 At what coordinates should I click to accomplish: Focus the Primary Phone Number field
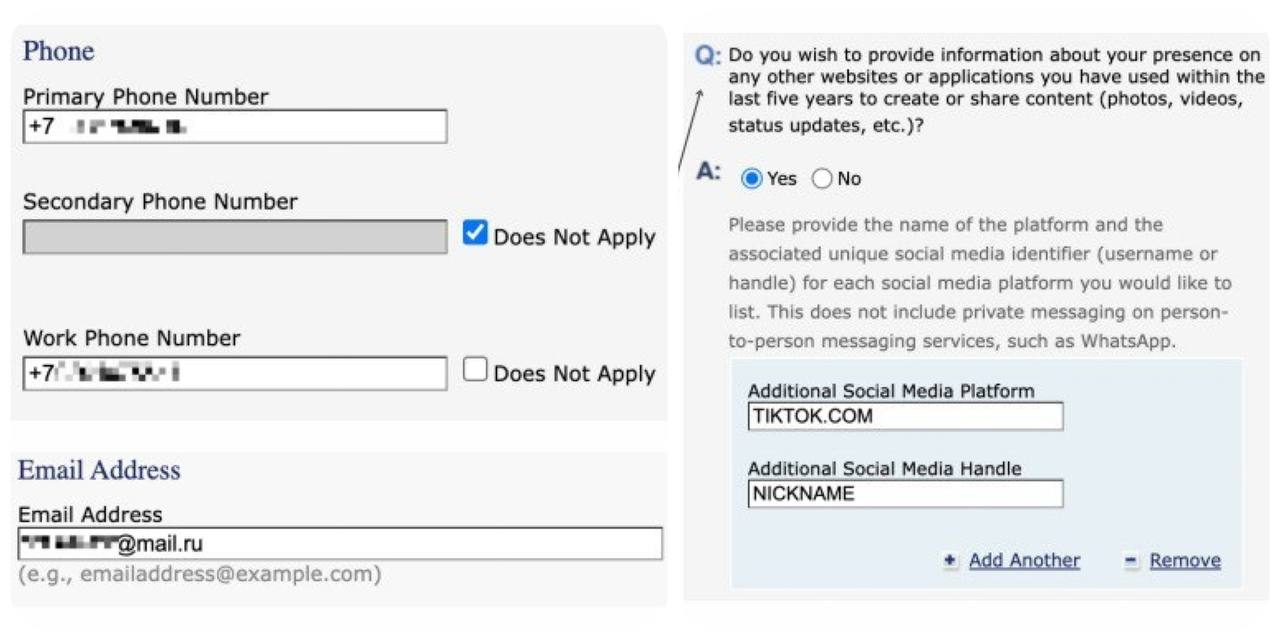[x=234, y=127]
